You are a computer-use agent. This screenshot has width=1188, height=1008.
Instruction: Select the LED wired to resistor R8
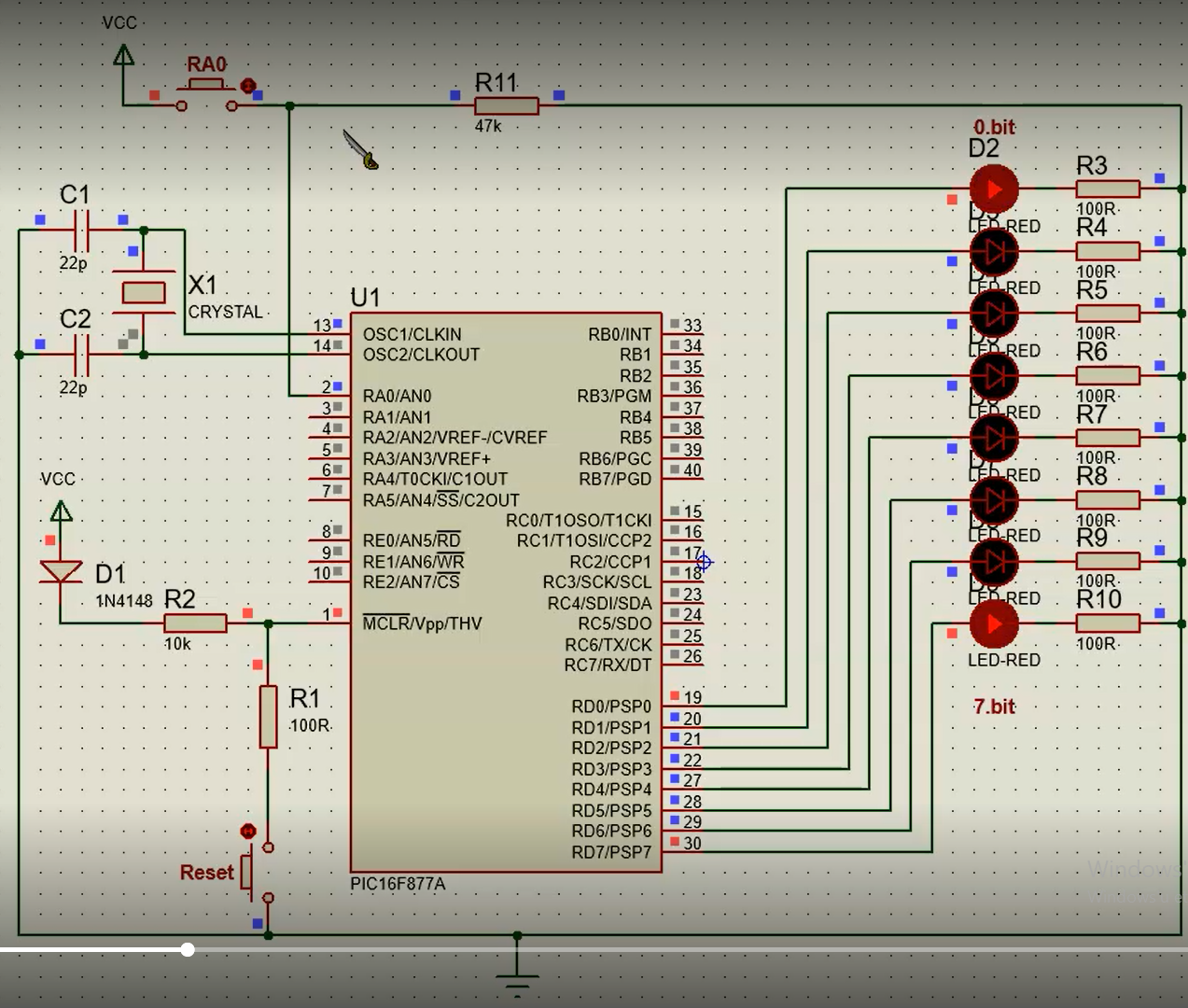(994, 500)
